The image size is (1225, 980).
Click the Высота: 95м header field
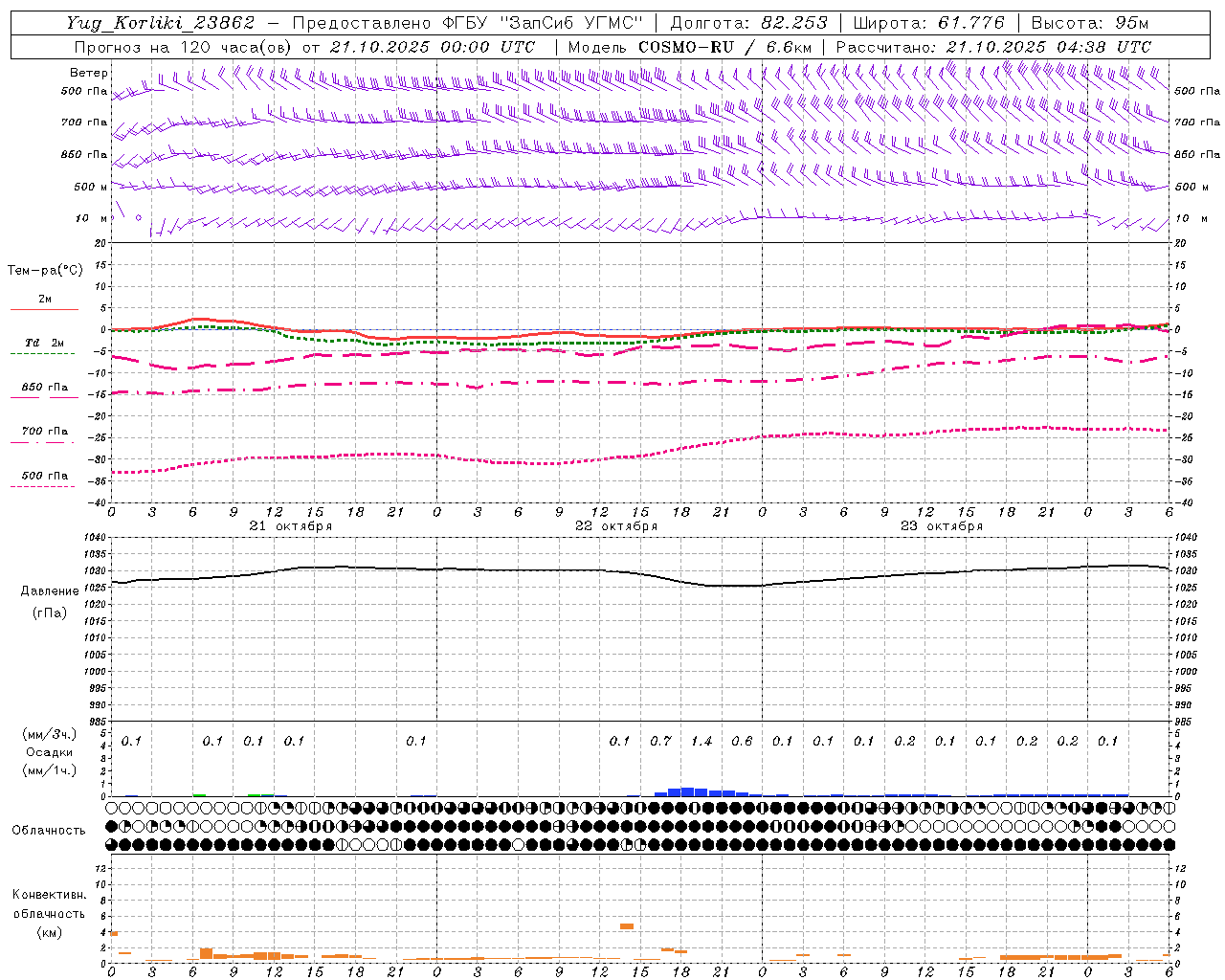[x=1089, y=23]
